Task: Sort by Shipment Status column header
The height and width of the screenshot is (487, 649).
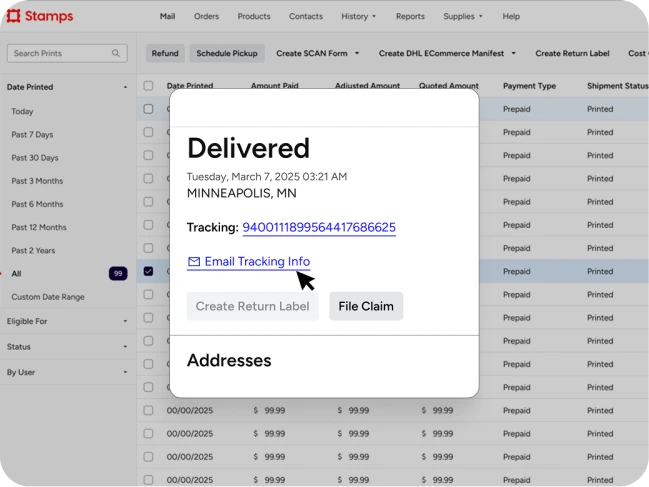Action: [617, 86]
